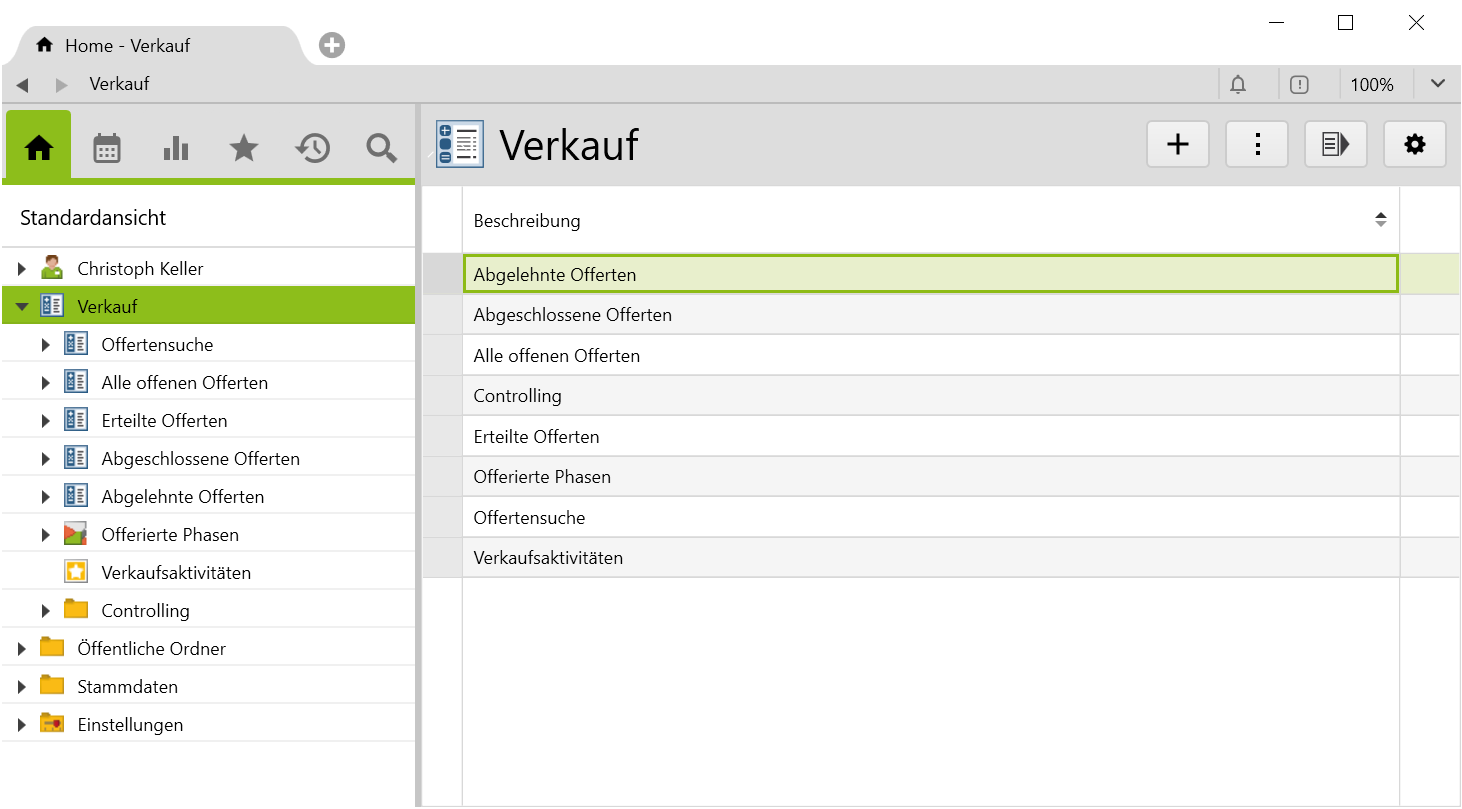Collapse the Verkauf tree node
1462x809 pixels.
22,307
